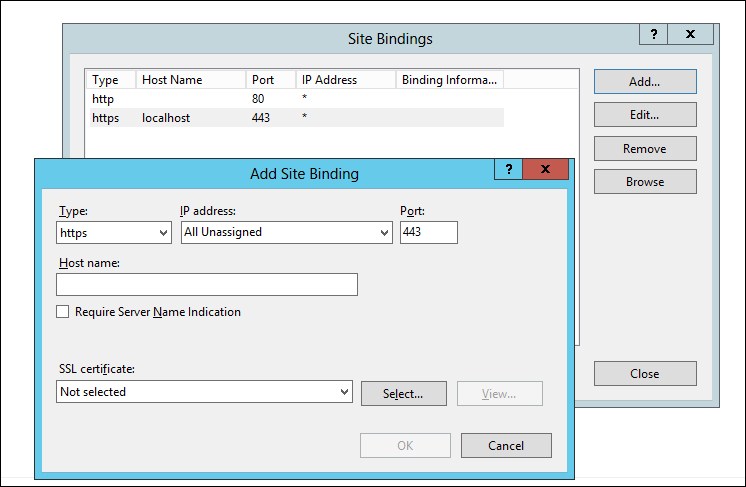Click the help question mark in Site Bindings

654,34
